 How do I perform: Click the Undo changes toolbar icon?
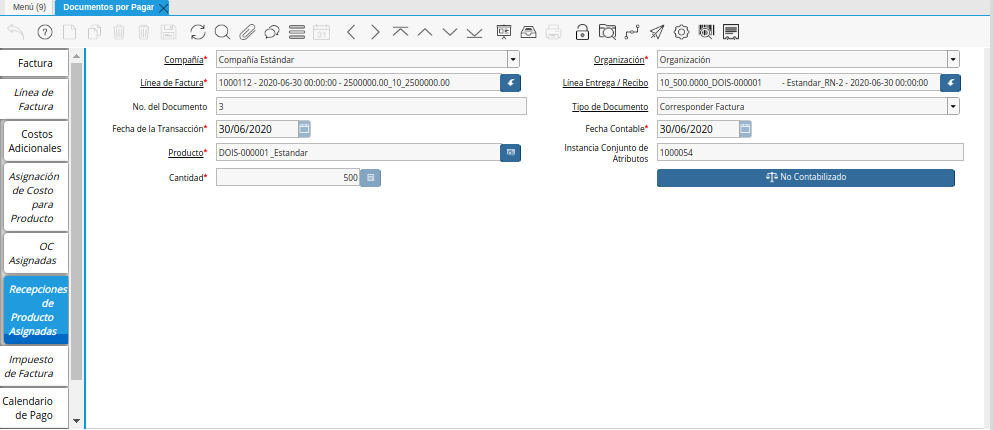pyautogui.click(x=16, y=32)
